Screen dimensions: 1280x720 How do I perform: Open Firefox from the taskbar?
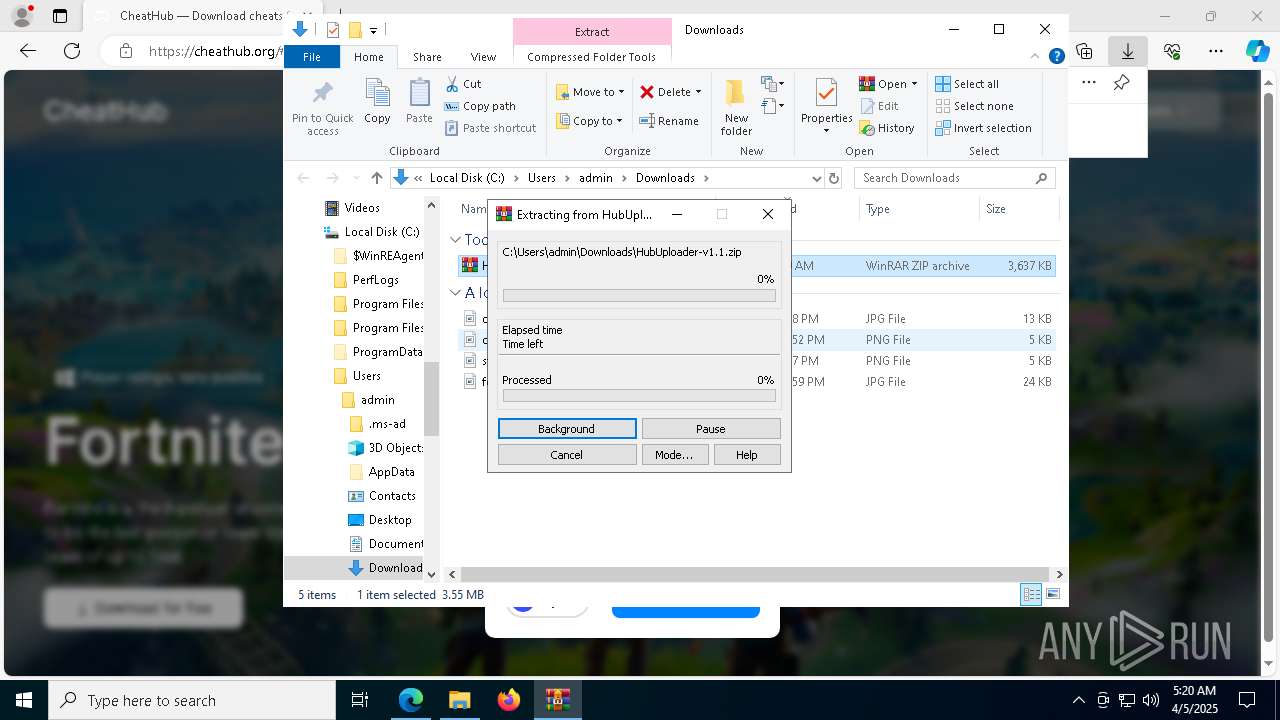click(509, 700)
